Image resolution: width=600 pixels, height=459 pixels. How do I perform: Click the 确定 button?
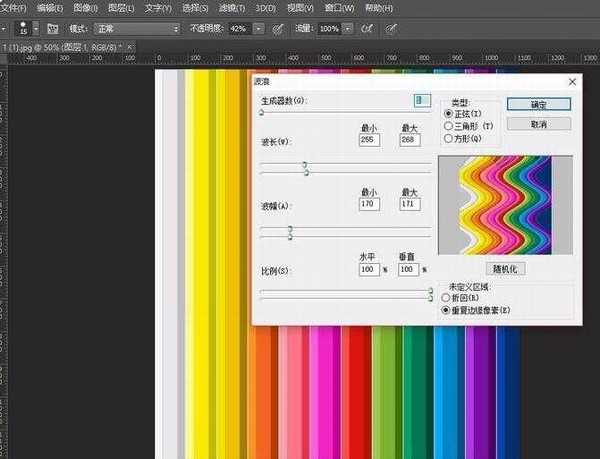pyautogui.click(x=538, y=104)
